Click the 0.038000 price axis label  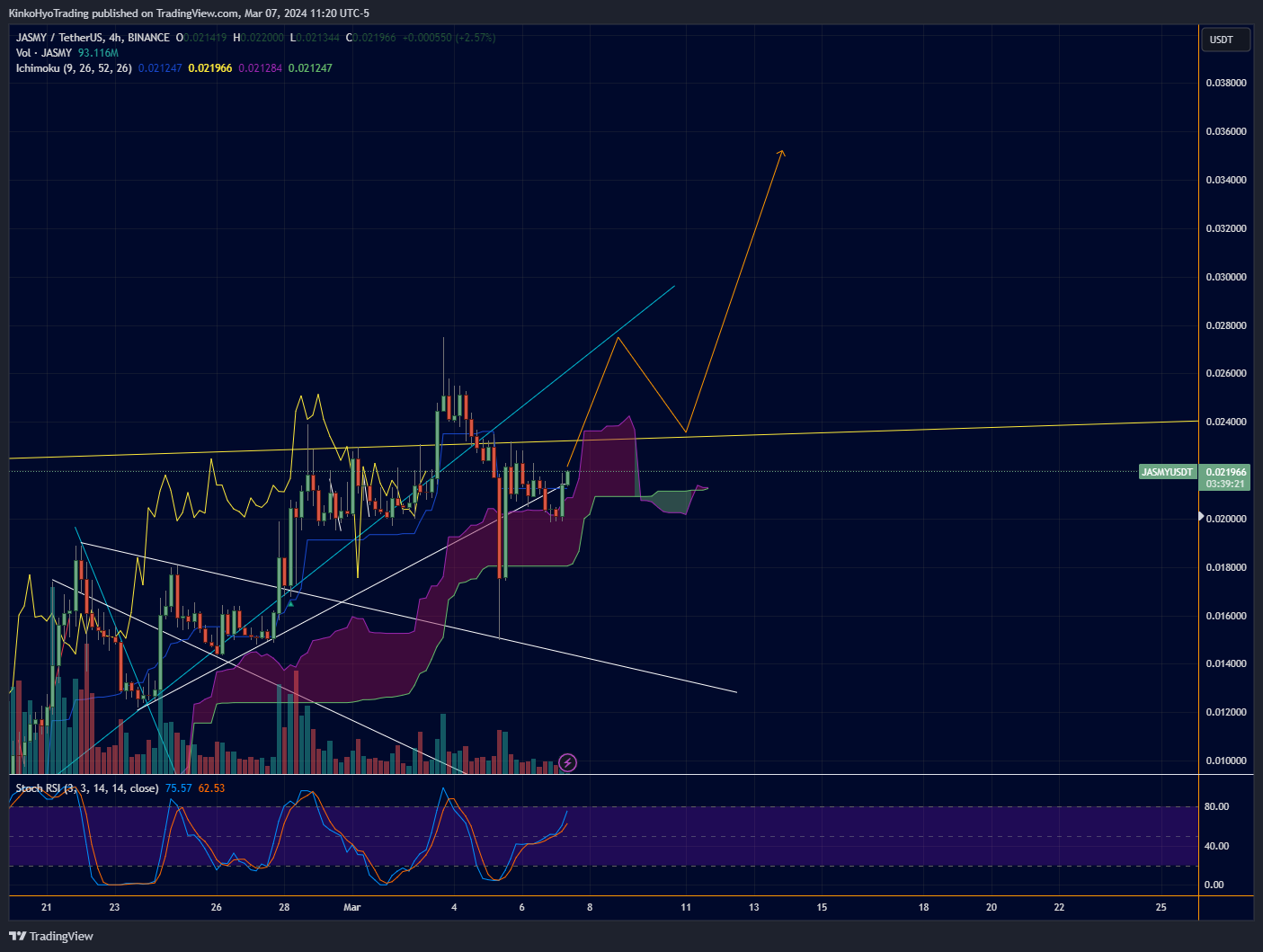(1226, 83)
